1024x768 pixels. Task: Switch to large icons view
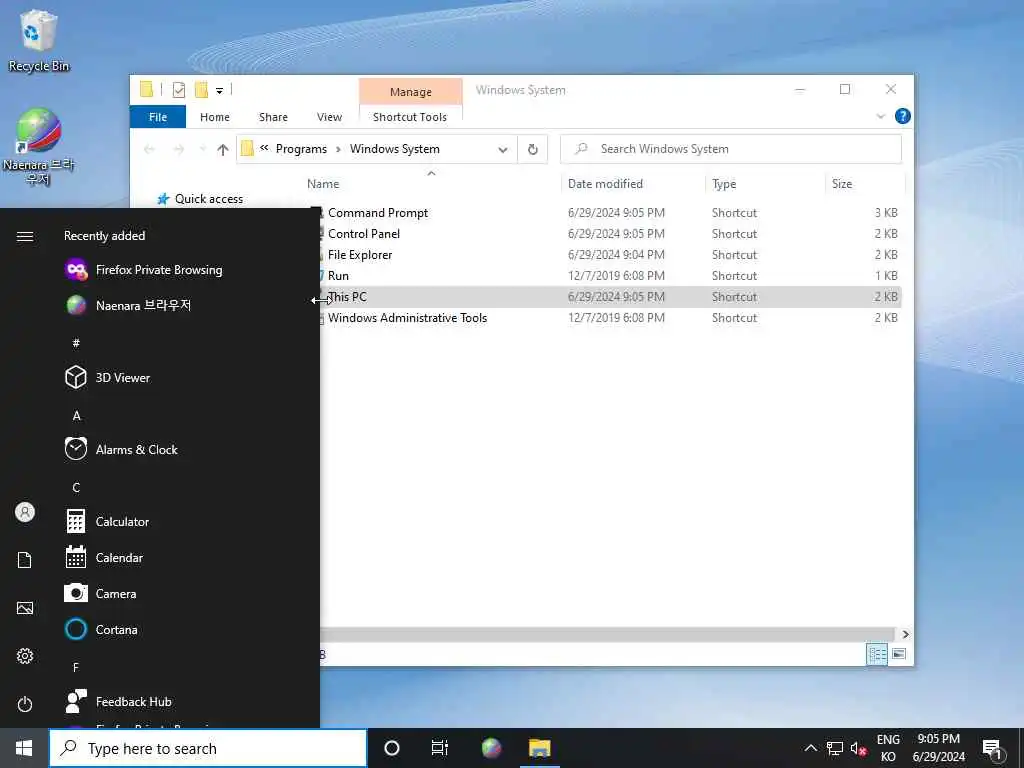point(899,654)
